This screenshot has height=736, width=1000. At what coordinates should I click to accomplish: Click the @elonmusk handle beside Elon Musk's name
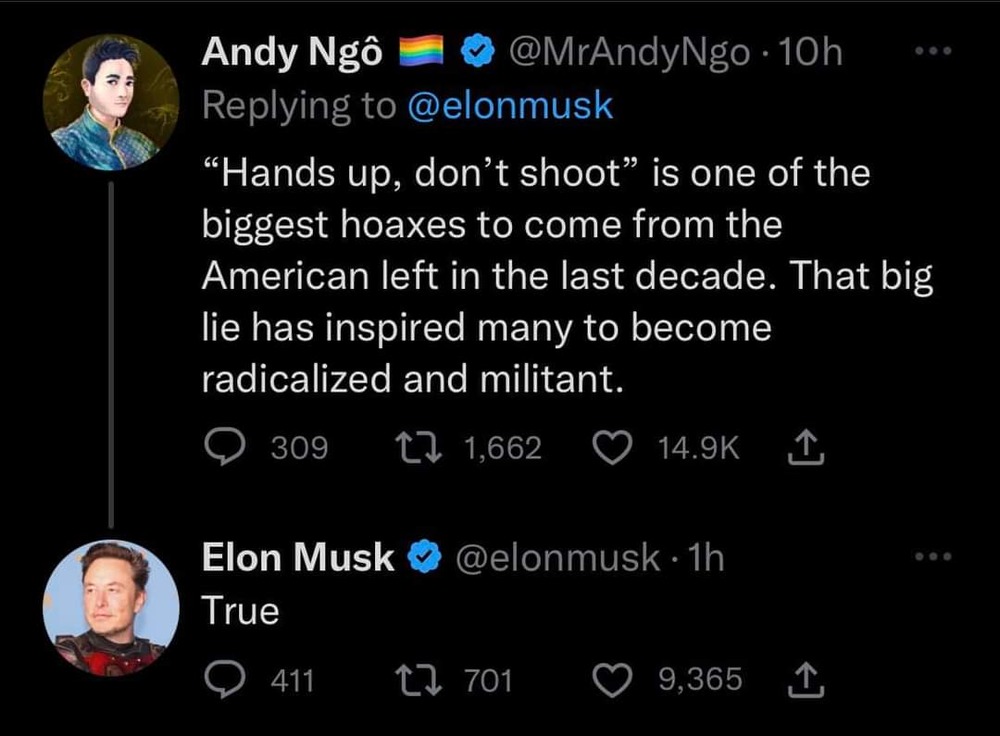click(557, 557)
